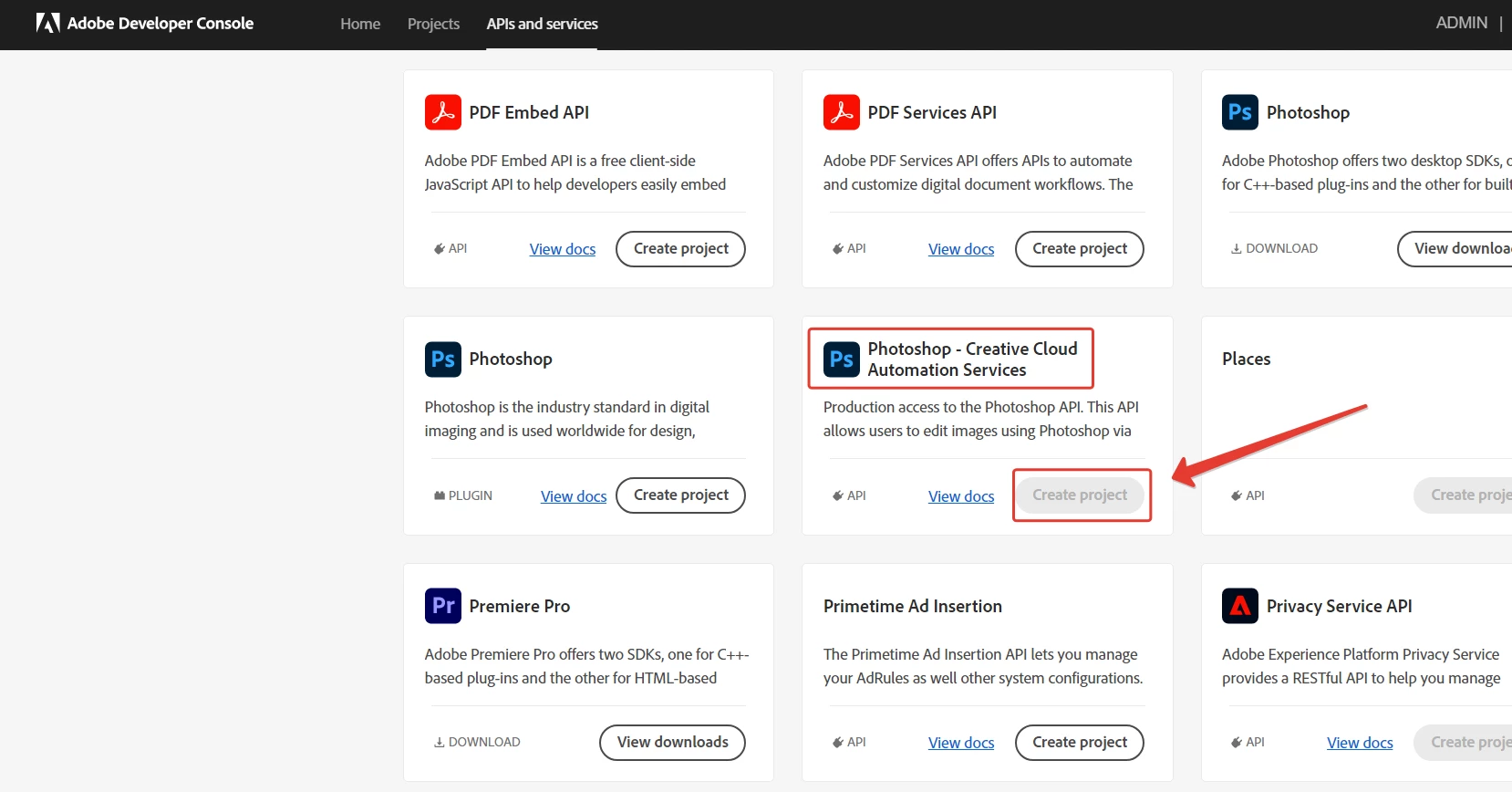Screen dimensions: 1512x792
Task: Click the Ps icon on Photoshop plugin card
Action: (x=442, y=360)
